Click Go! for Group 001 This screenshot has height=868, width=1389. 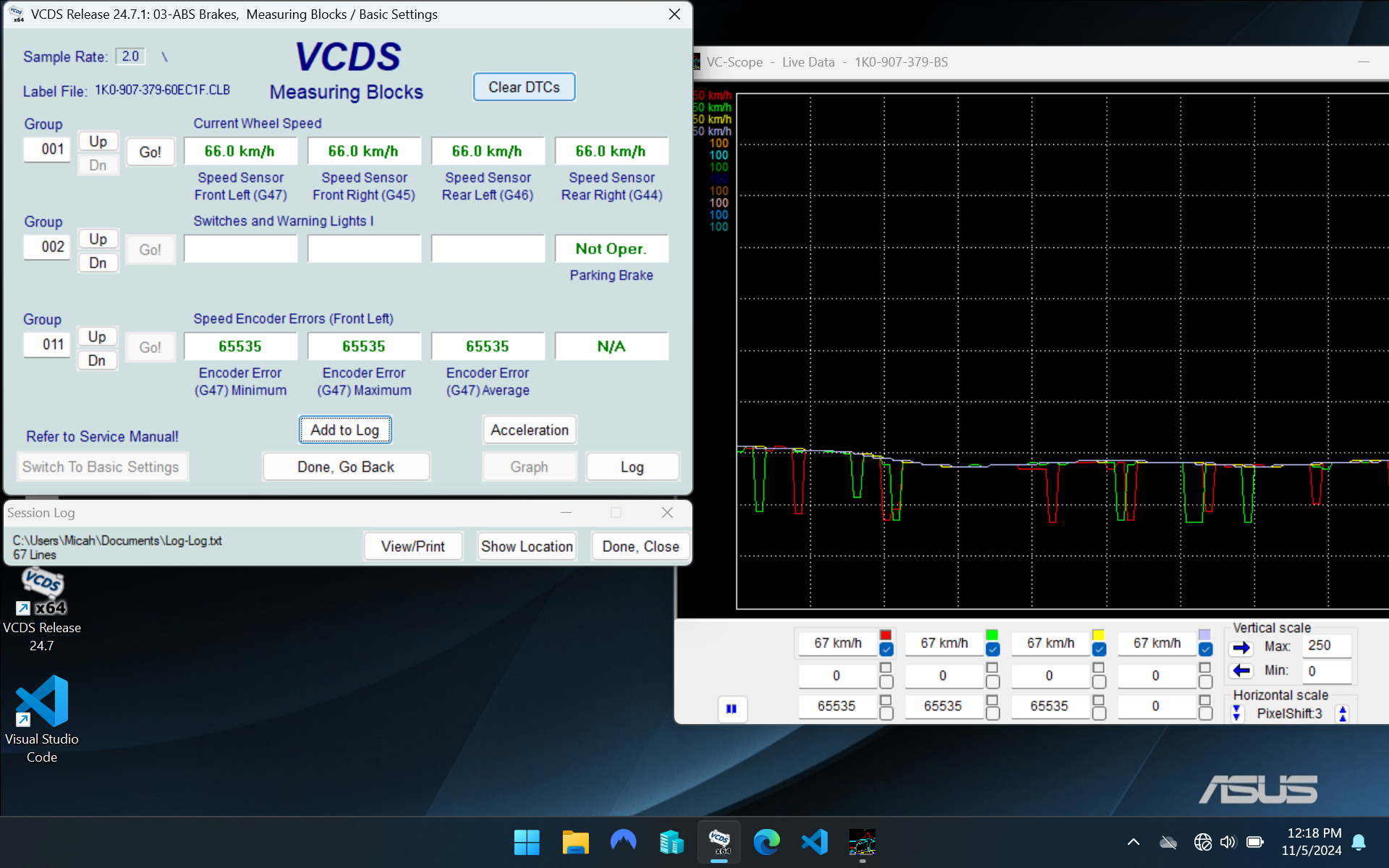point(150,152)
